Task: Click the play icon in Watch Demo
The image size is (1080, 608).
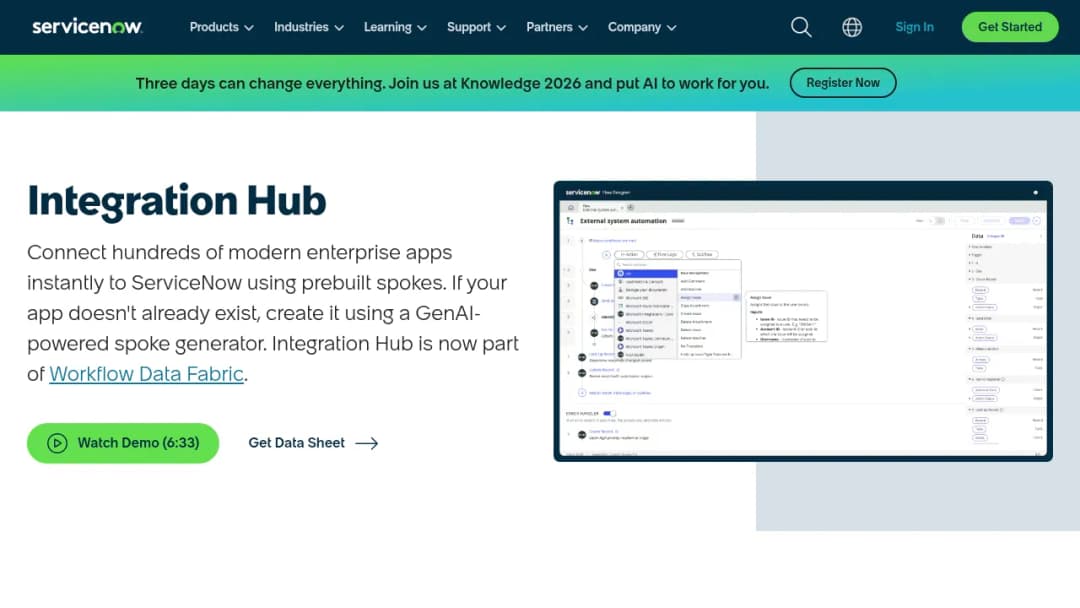Action: [x=57, y=443]
